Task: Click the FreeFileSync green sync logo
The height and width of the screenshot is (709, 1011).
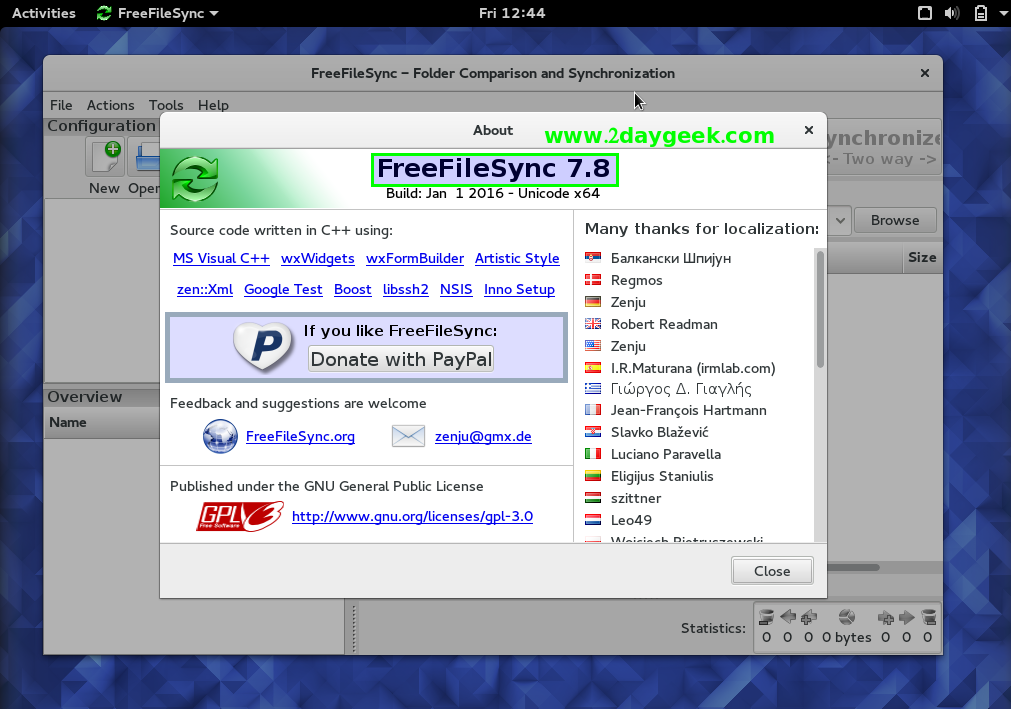Action: (195, 179)
